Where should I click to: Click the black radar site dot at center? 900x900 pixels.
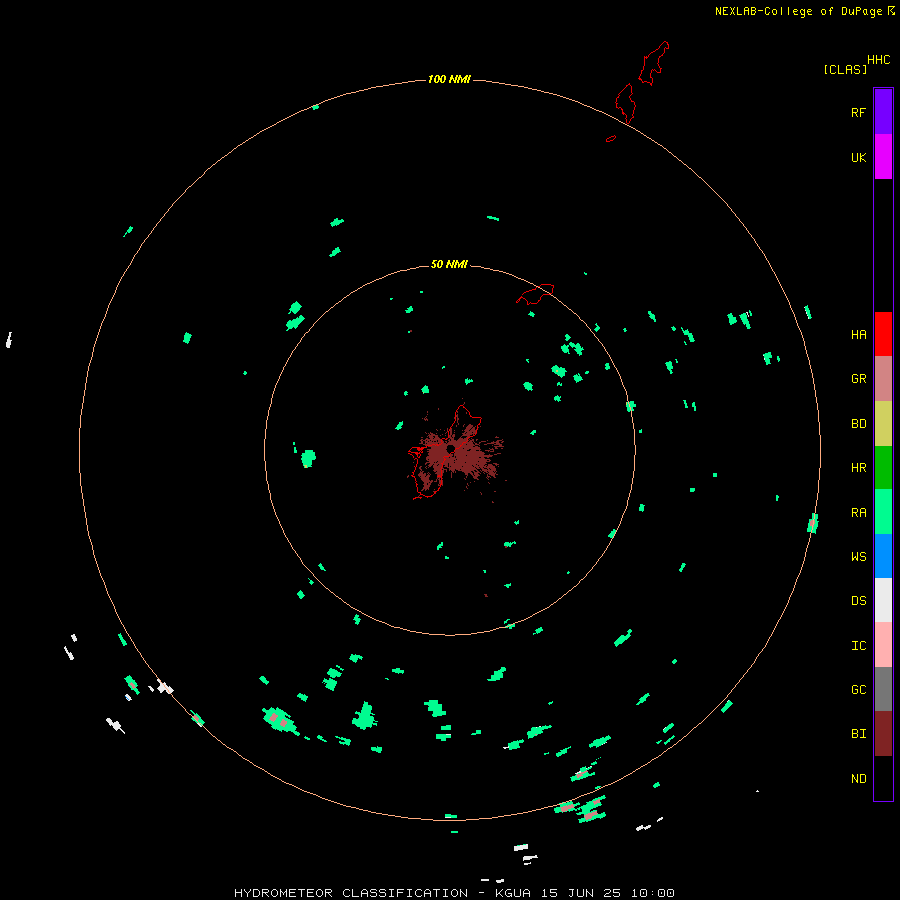[451, 448]
